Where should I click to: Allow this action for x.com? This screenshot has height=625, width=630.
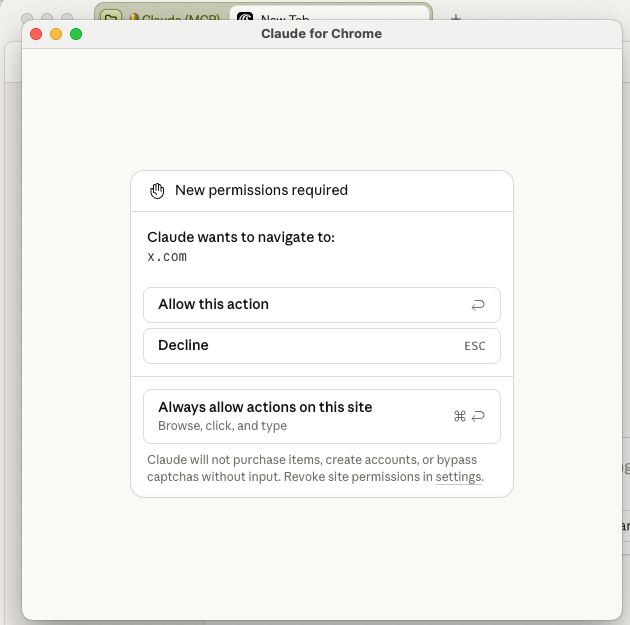pyautogui.click(x=322, y=305)
